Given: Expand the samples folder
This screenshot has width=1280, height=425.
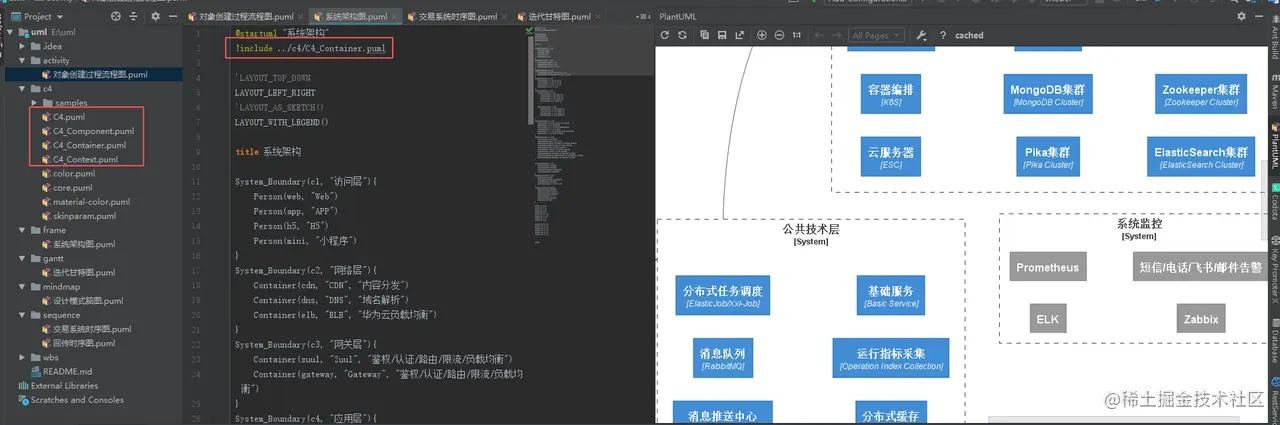Looking at the screenshot, I should point(35,102).
